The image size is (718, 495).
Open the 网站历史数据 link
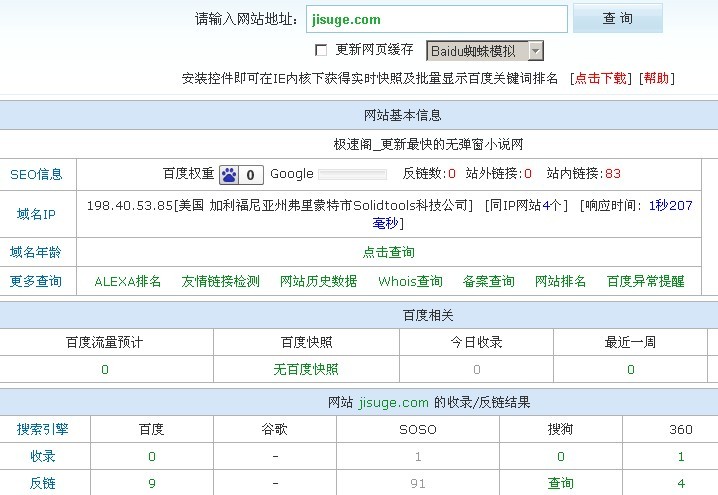[318, 281]
